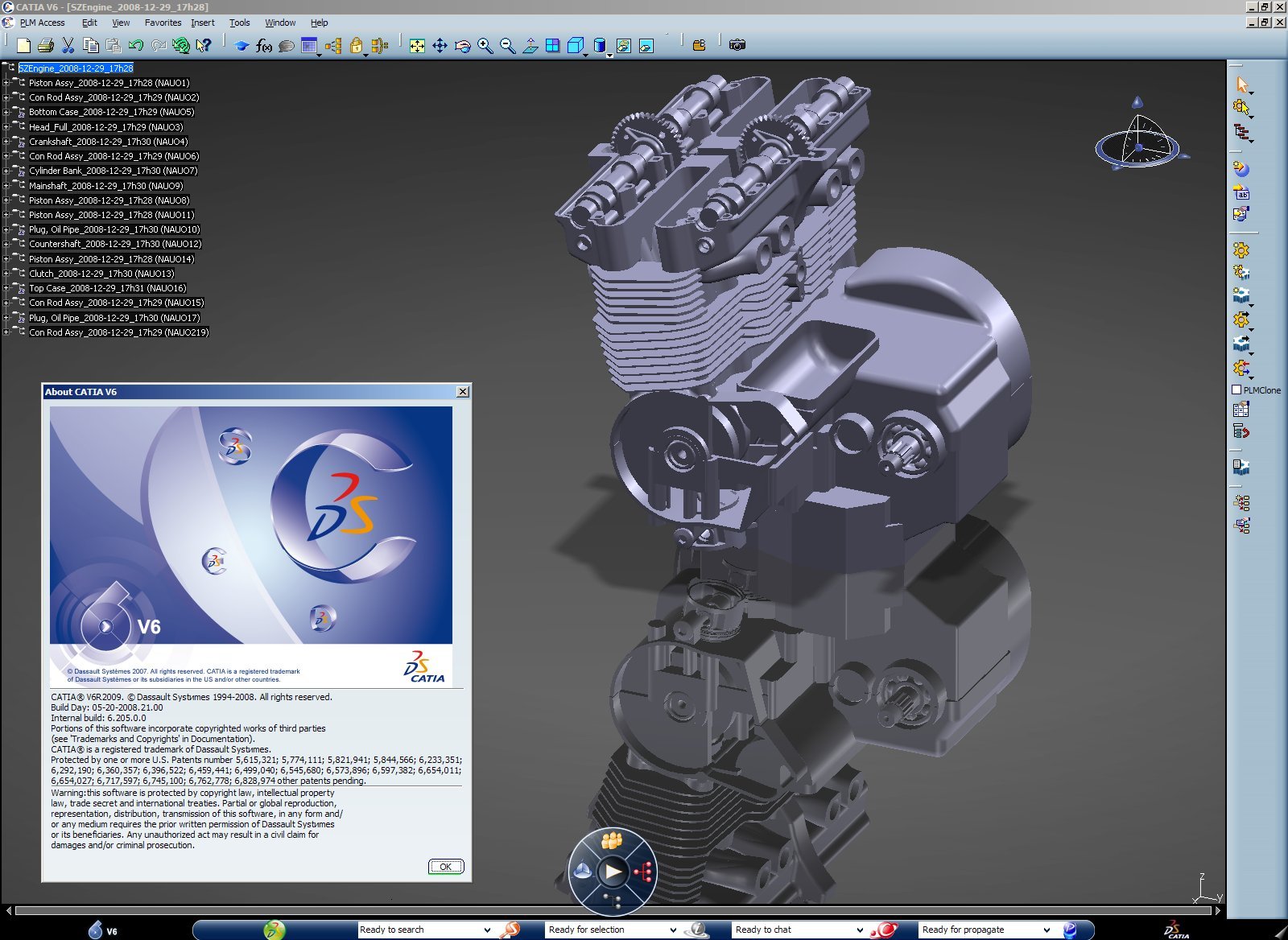Select the Rotate view tool
Viewport: 1288px width, 940px height.
point(461,46)
